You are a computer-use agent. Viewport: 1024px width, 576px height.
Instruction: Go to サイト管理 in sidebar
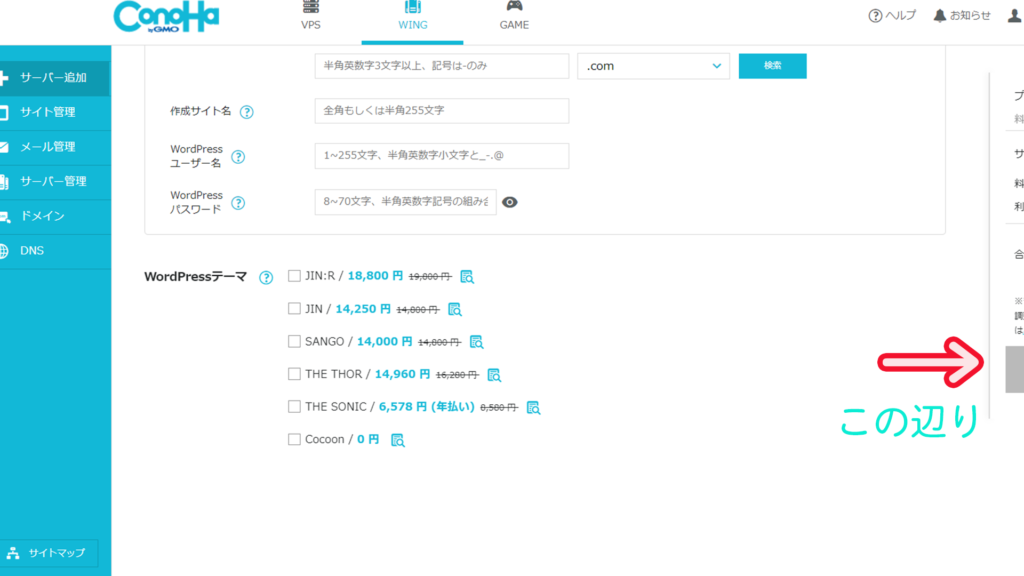55,112
